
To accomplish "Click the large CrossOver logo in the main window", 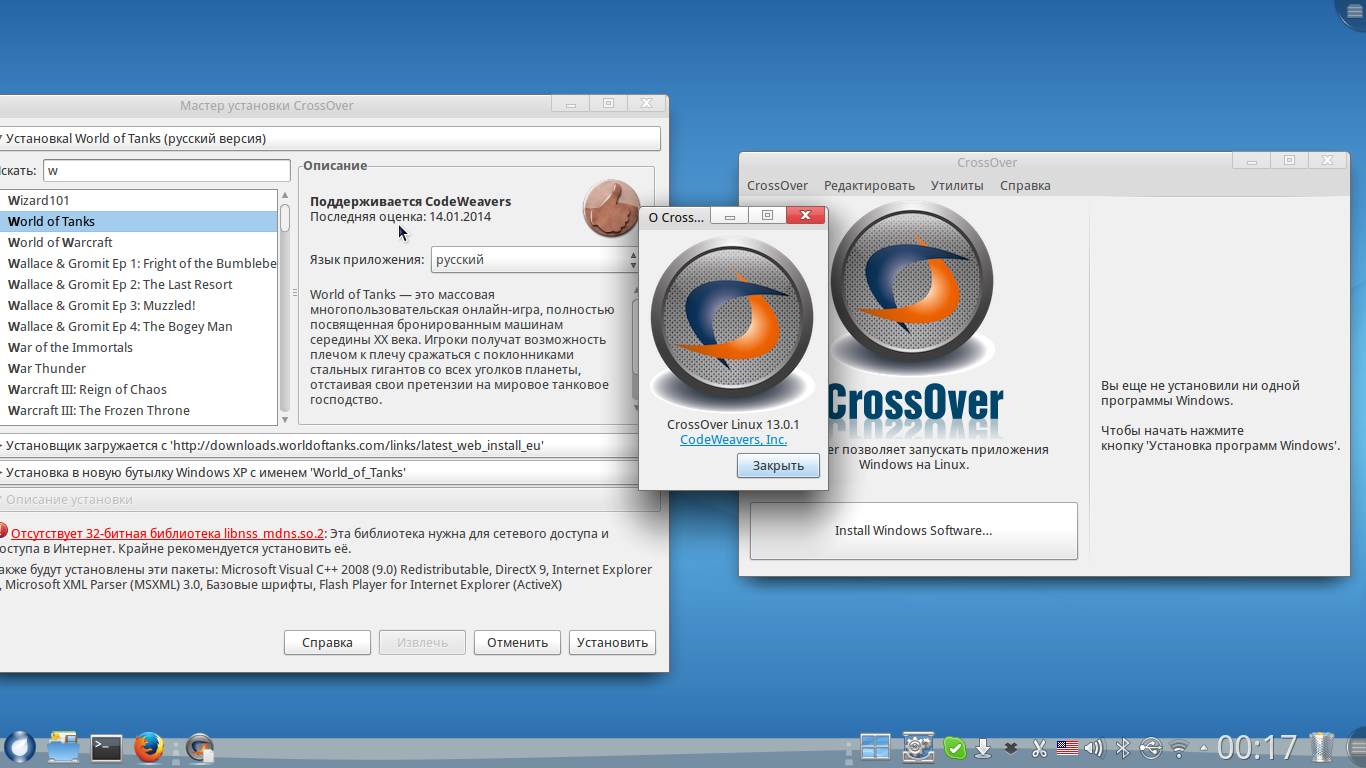I will pos(911,290).
